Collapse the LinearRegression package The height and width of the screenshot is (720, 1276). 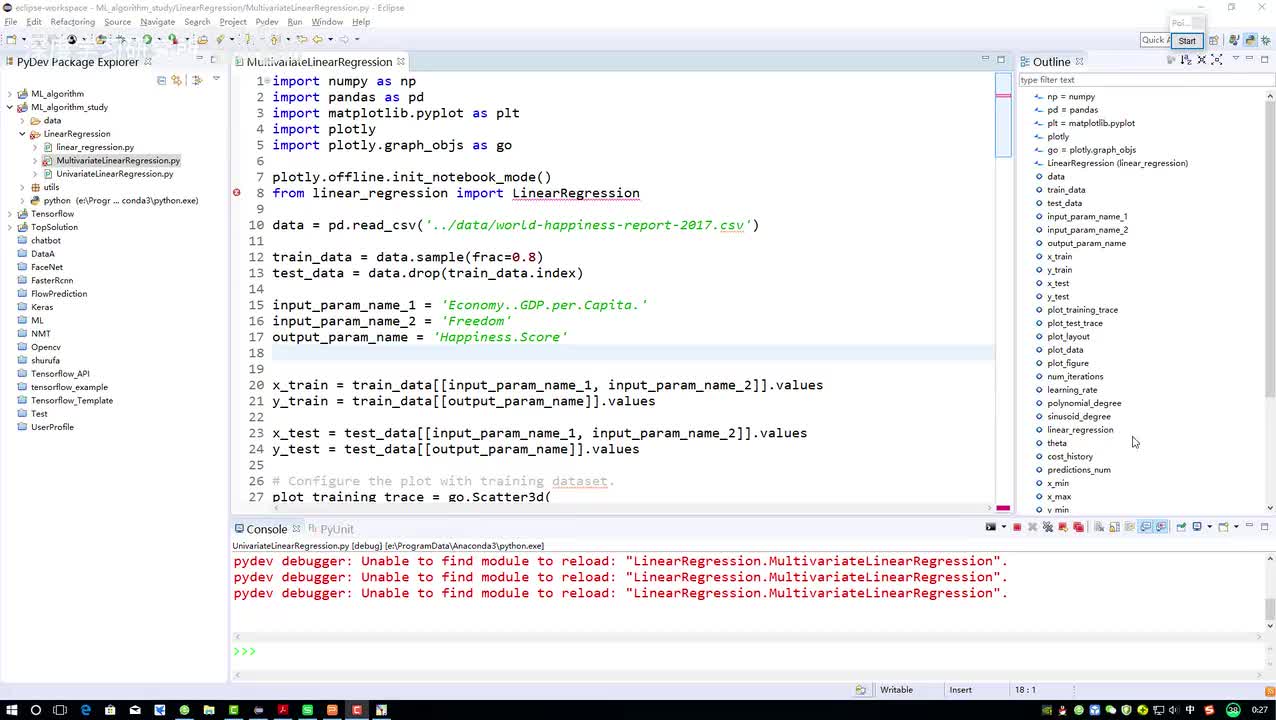click(22, 134)
